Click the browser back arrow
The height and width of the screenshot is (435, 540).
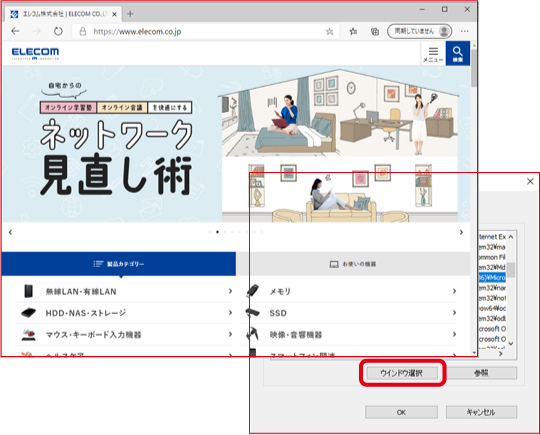(15, 31)
